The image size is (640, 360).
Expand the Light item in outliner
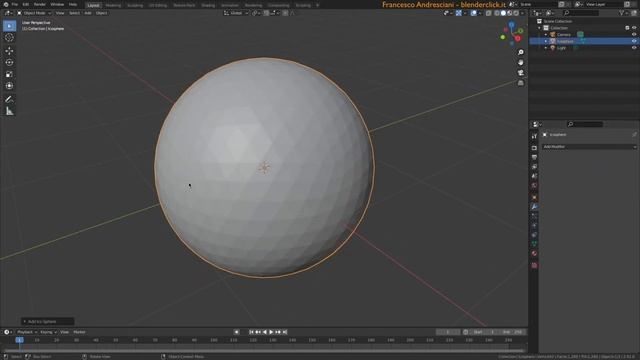[546, 48]
